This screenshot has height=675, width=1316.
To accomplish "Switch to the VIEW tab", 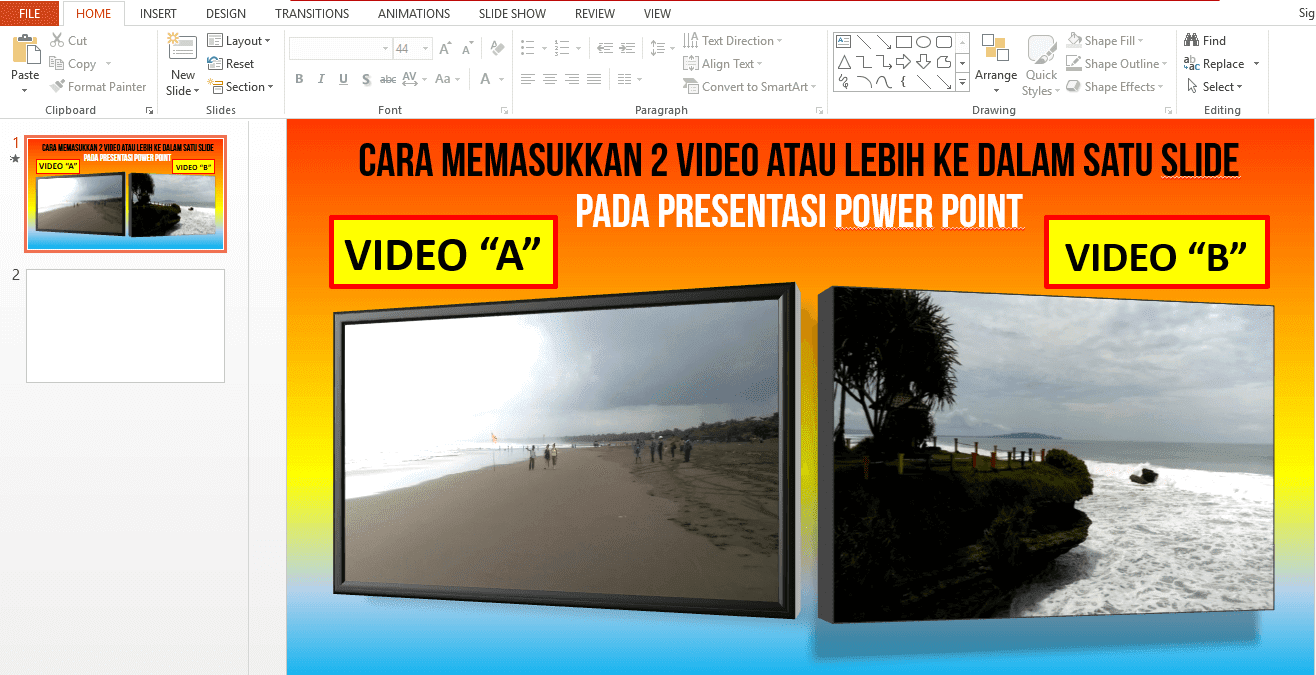I will [657, 14].
